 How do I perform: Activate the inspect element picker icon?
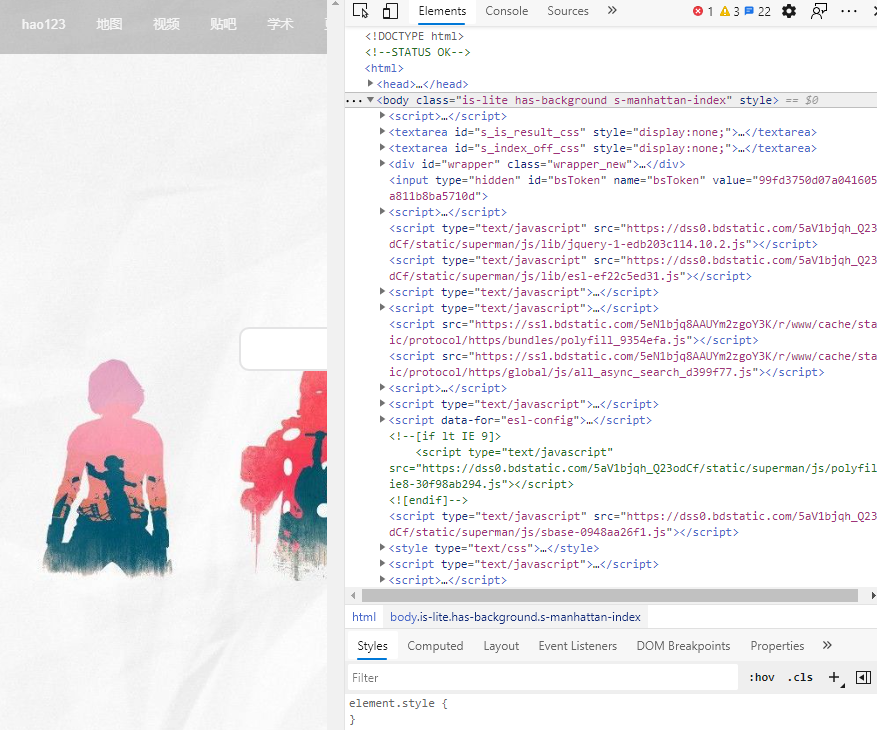click(x=361, y=11)
